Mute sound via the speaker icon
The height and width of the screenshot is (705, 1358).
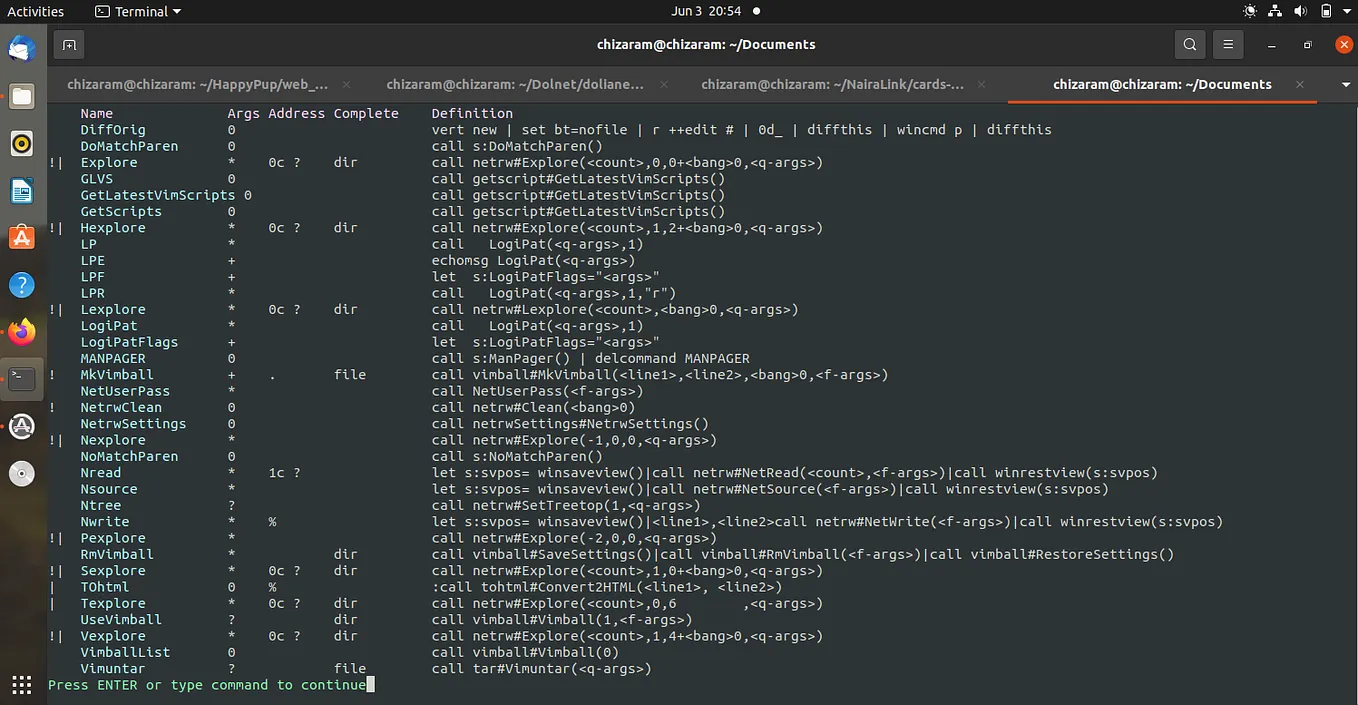(x=1302, y=11)
